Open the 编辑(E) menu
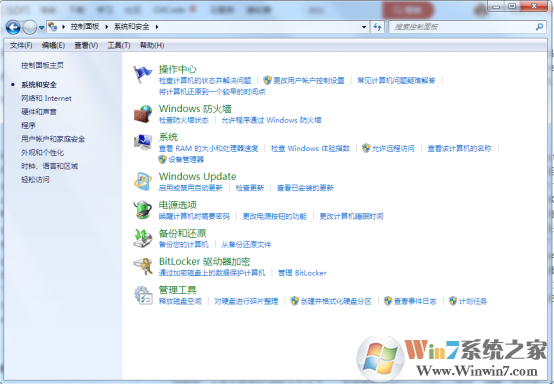Screen dimensions: 554x385 (x=53, y=45)
